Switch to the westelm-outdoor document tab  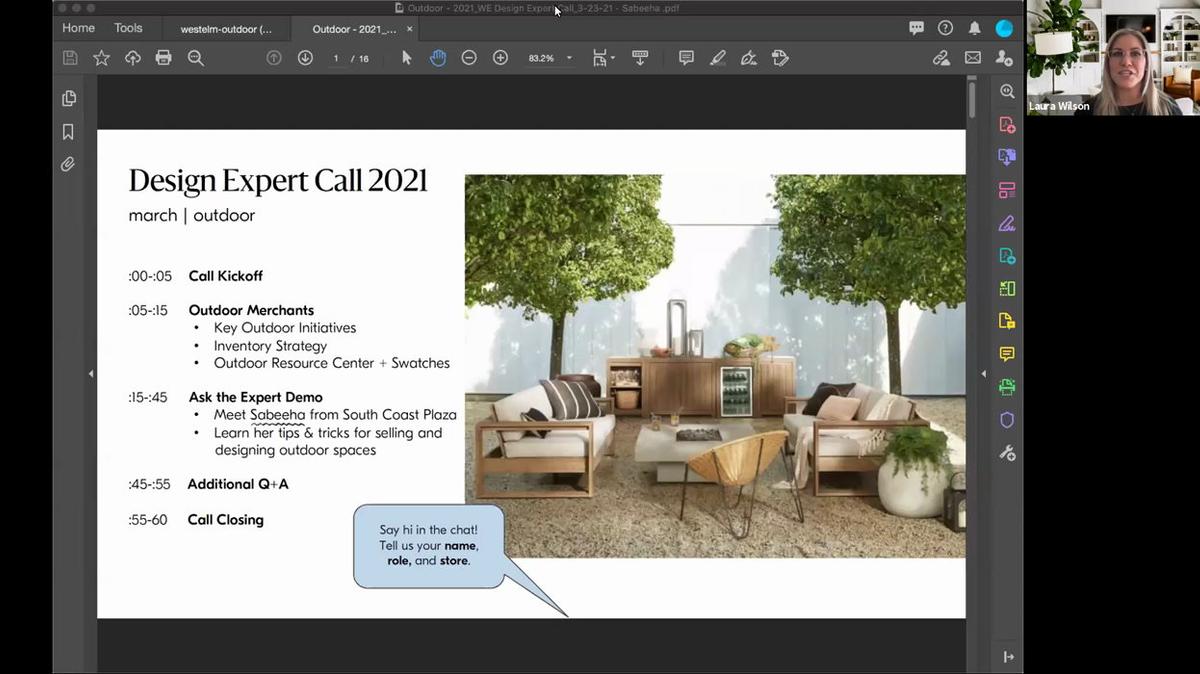click(x=226, y=29)
